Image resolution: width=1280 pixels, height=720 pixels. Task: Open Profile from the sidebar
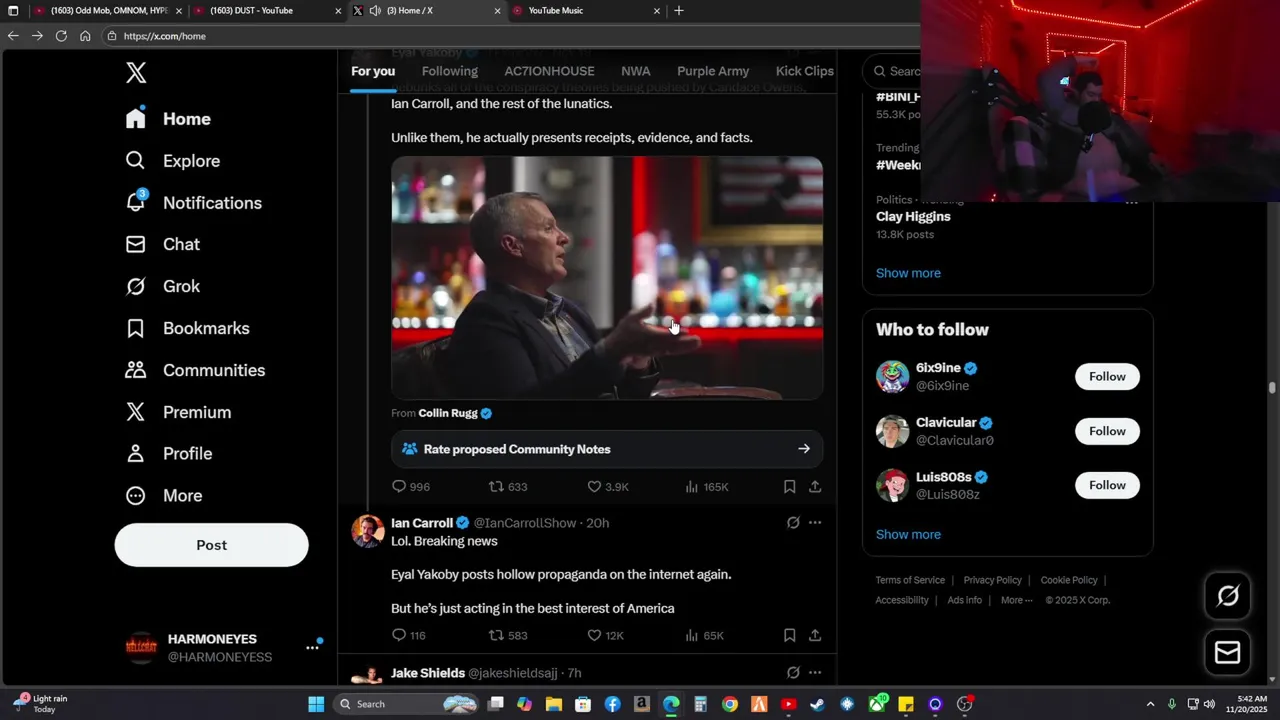coord(168,454)
